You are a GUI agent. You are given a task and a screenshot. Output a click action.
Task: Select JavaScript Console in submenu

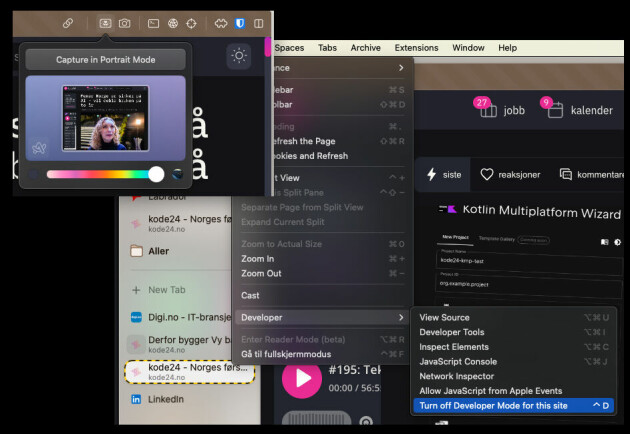[514, 362]
